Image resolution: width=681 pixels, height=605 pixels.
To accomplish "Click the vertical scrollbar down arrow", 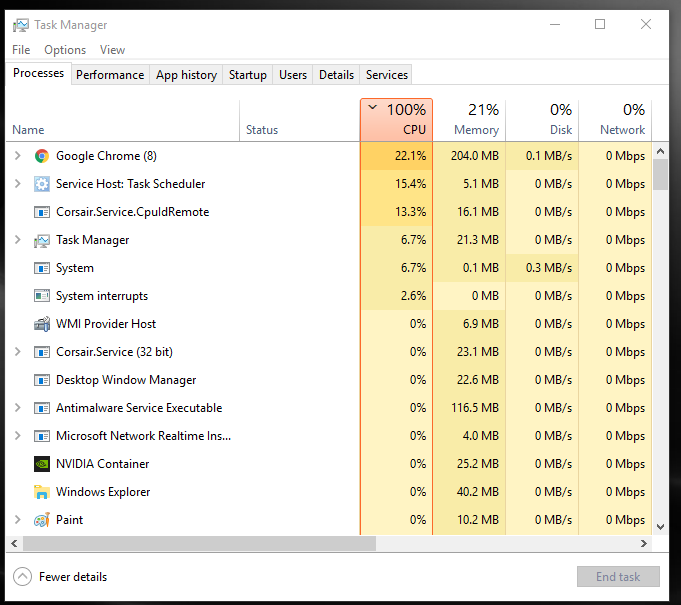I will click(661, 527).
